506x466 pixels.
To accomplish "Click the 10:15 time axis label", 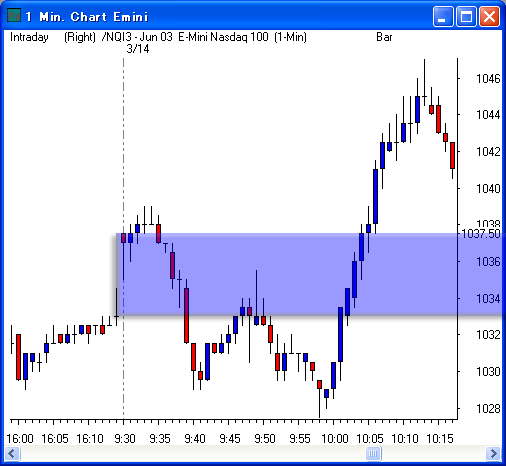I will [x=440, y=439].
